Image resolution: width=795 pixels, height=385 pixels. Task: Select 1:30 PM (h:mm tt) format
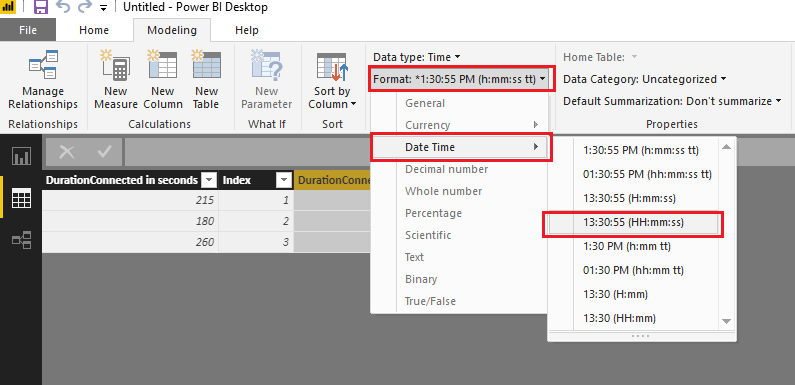pos(634,246)
